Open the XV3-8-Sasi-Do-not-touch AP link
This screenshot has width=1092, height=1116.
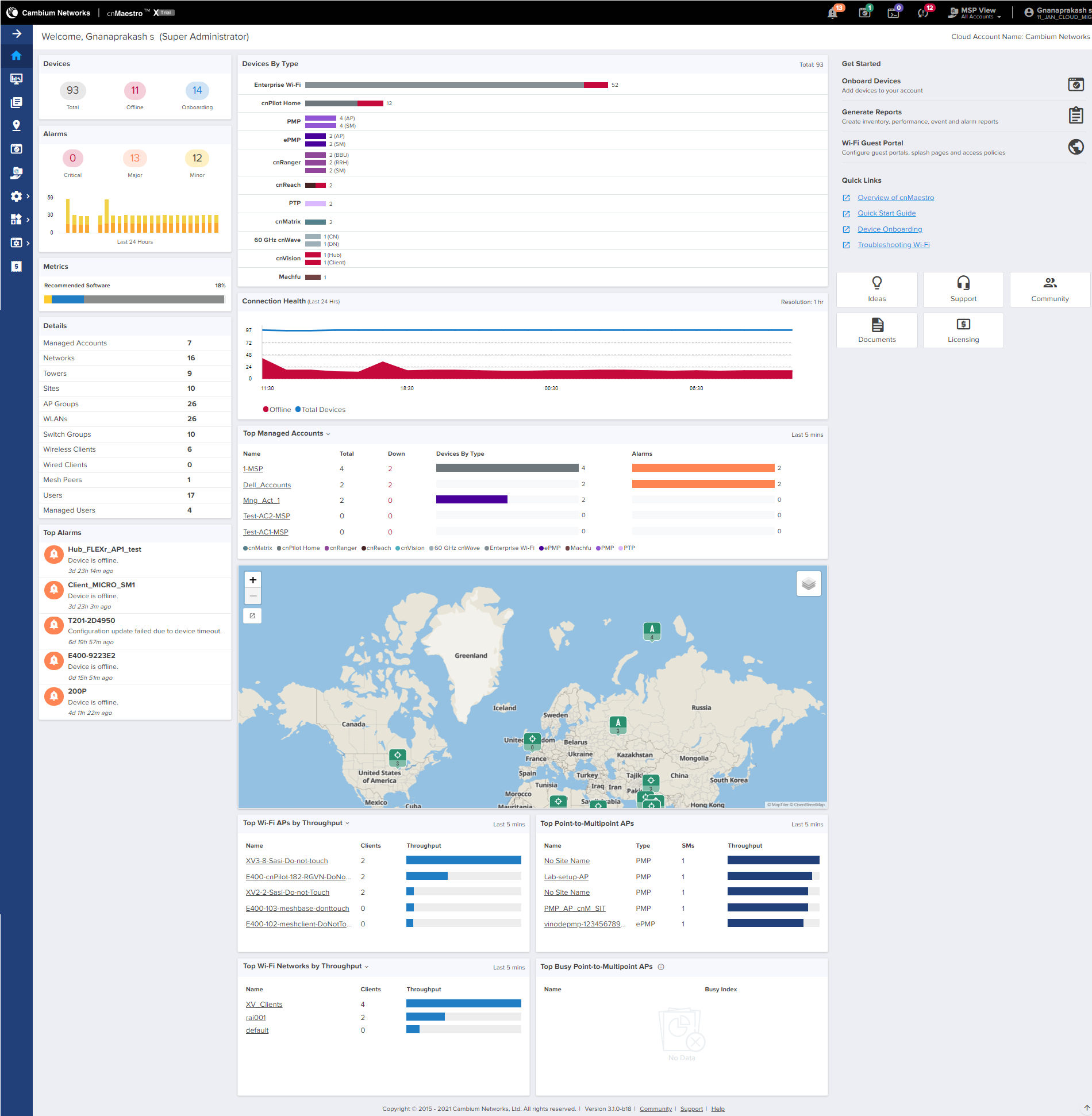pyautogui.click(x=287, y=861)
